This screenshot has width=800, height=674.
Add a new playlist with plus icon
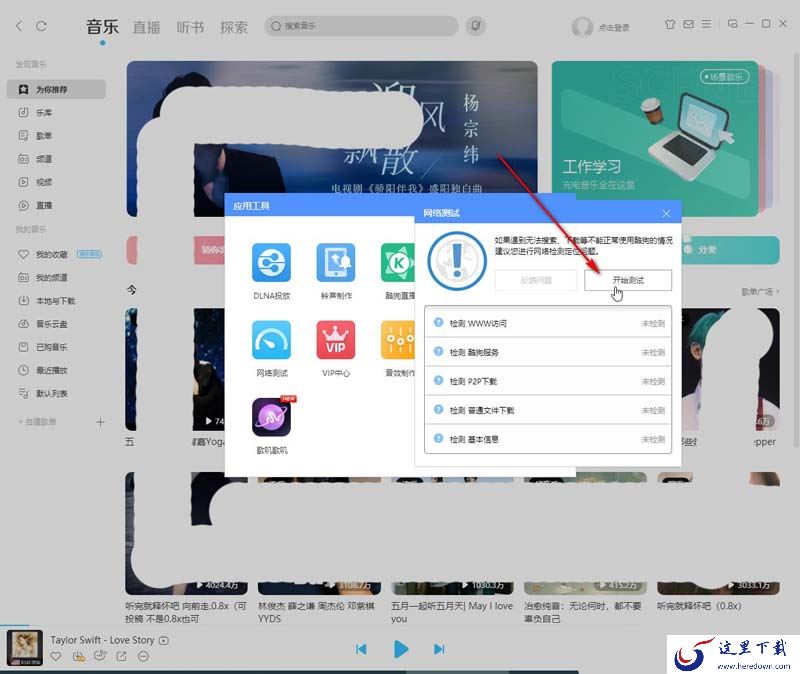click(100, 422)
